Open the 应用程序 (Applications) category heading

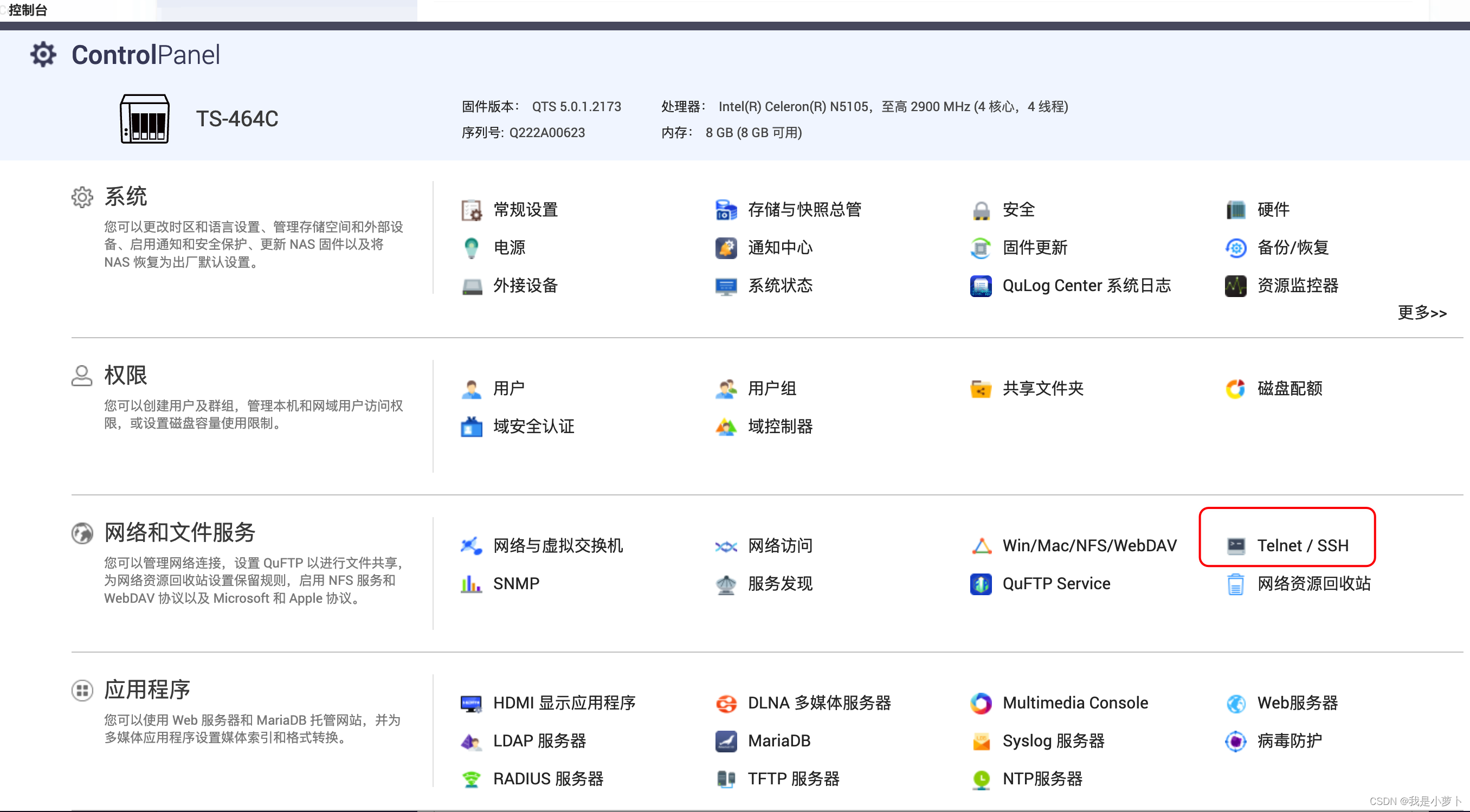pos(147,690)
